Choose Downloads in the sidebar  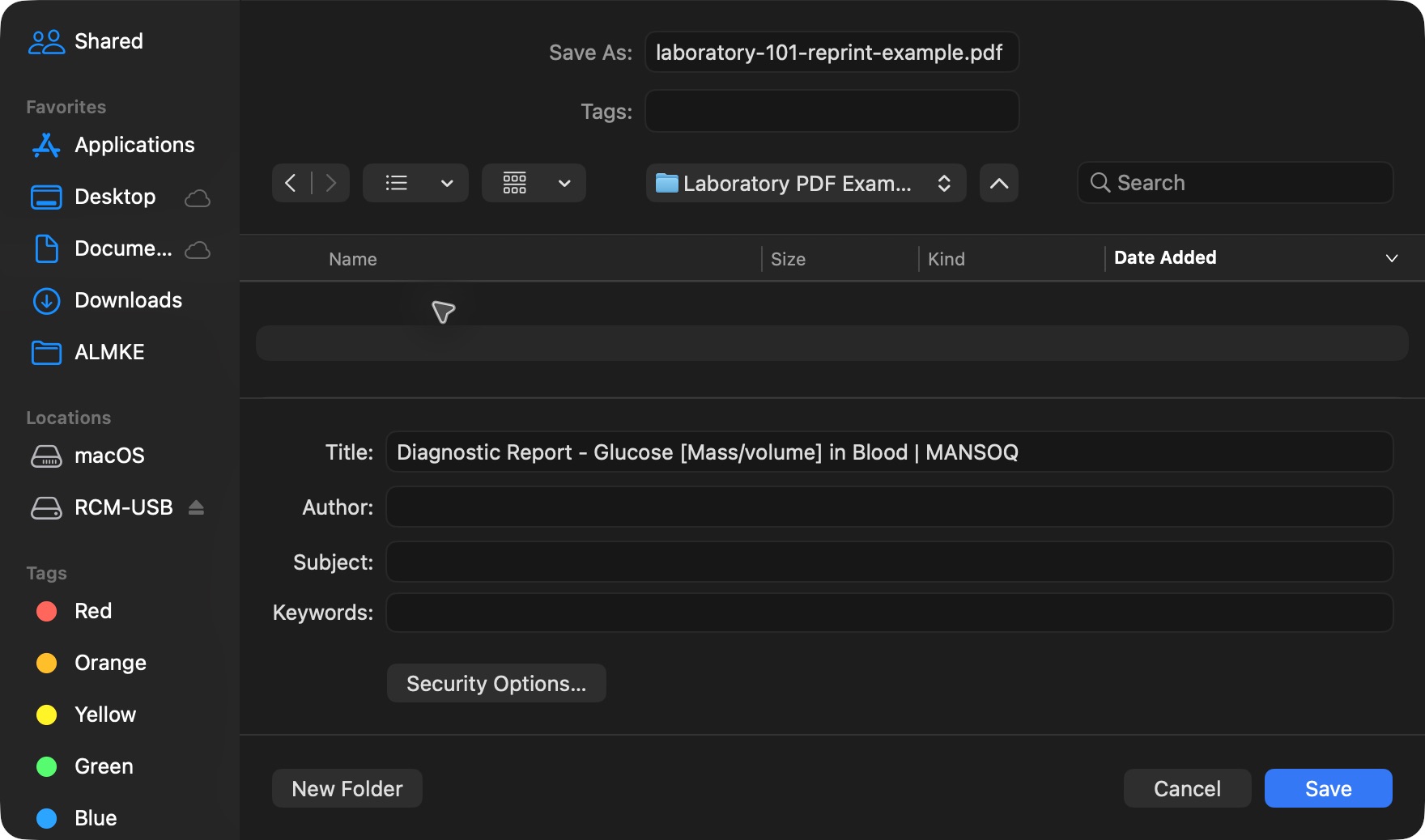click(107, 300)
